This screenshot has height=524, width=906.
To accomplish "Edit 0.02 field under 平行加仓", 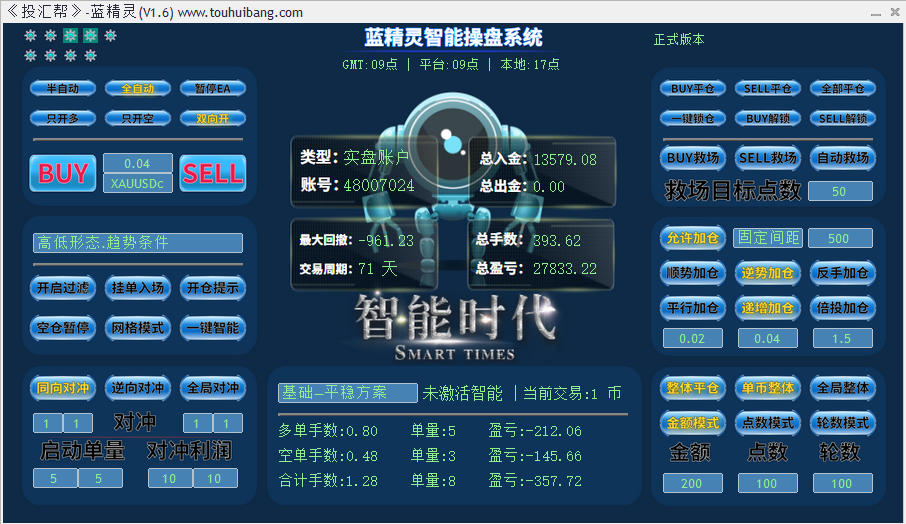I will 693,339.
